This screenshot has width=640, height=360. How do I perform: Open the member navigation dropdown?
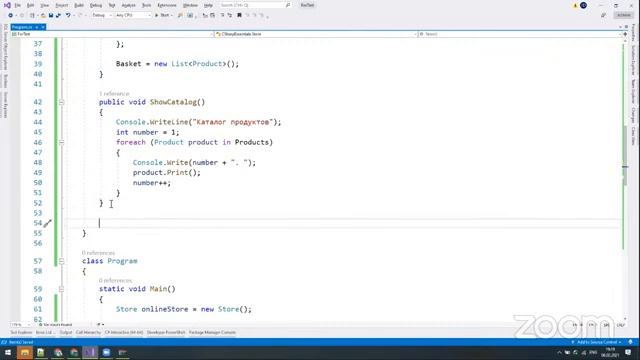pos(520,34)
